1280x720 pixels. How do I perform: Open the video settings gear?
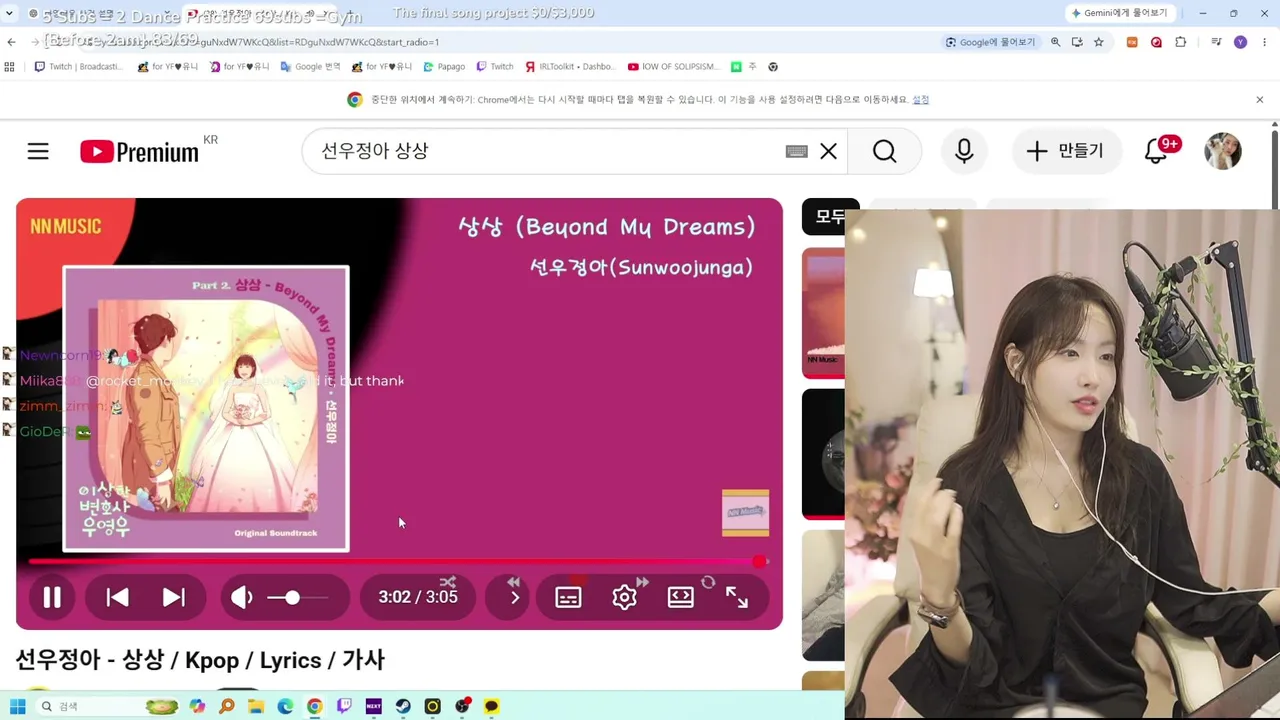coord(624,597)
